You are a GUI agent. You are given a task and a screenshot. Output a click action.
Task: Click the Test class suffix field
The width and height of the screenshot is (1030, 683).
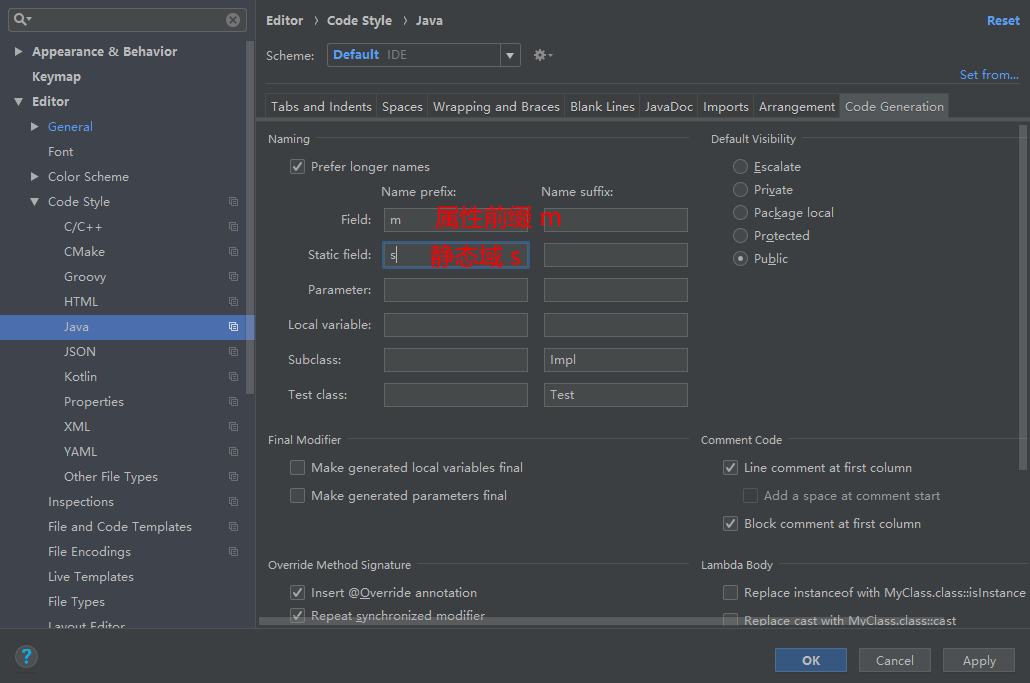click(616, 395)
